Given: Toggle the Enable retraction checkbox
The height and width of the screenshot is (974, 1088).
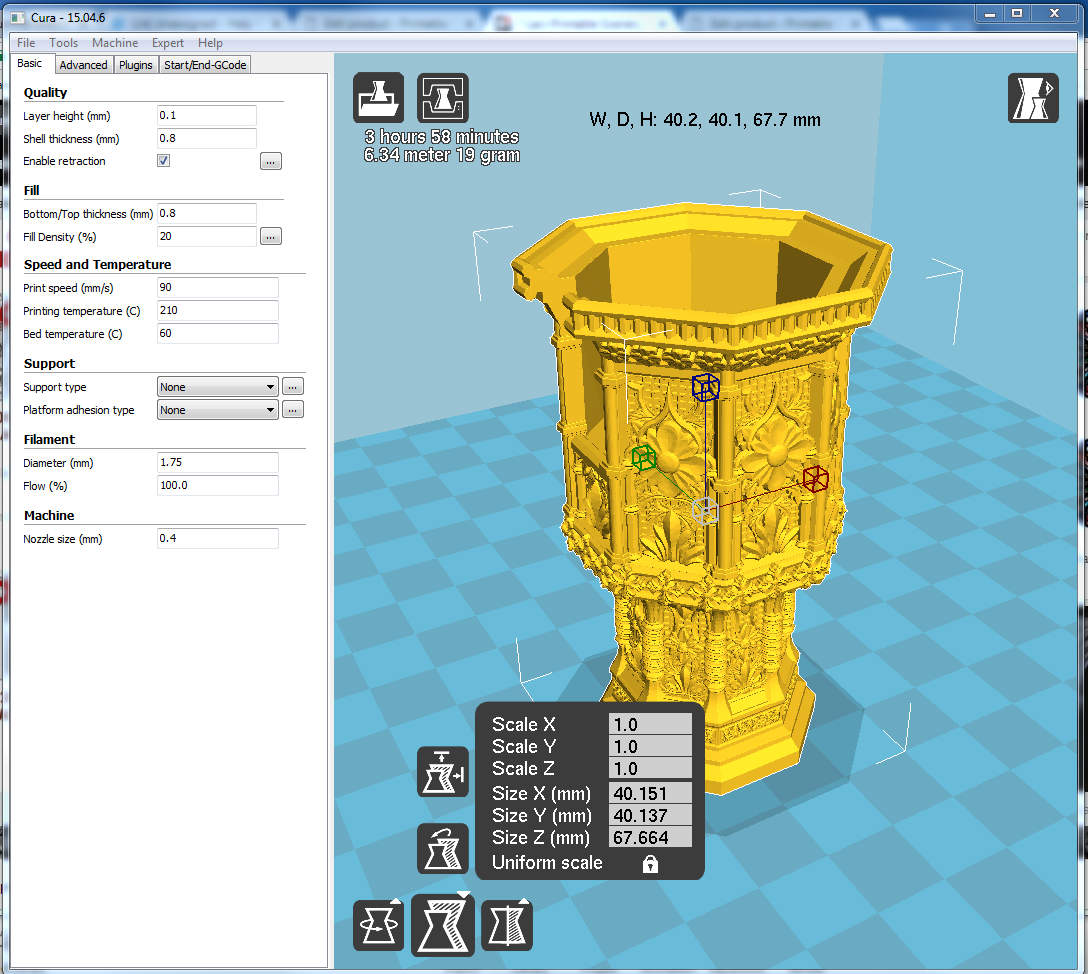Looking at the screenshot, I should tap(164, 161).
